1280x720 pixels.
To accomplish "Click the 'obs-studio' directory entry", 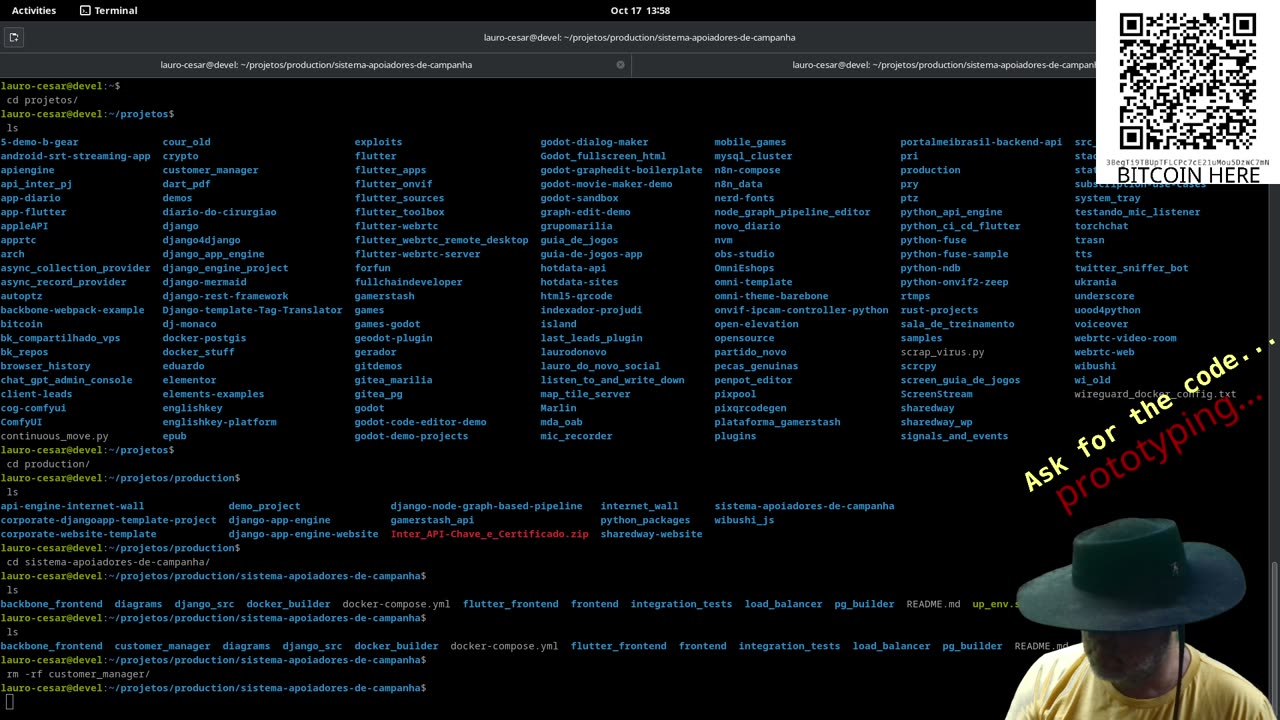I will (744, 254).
